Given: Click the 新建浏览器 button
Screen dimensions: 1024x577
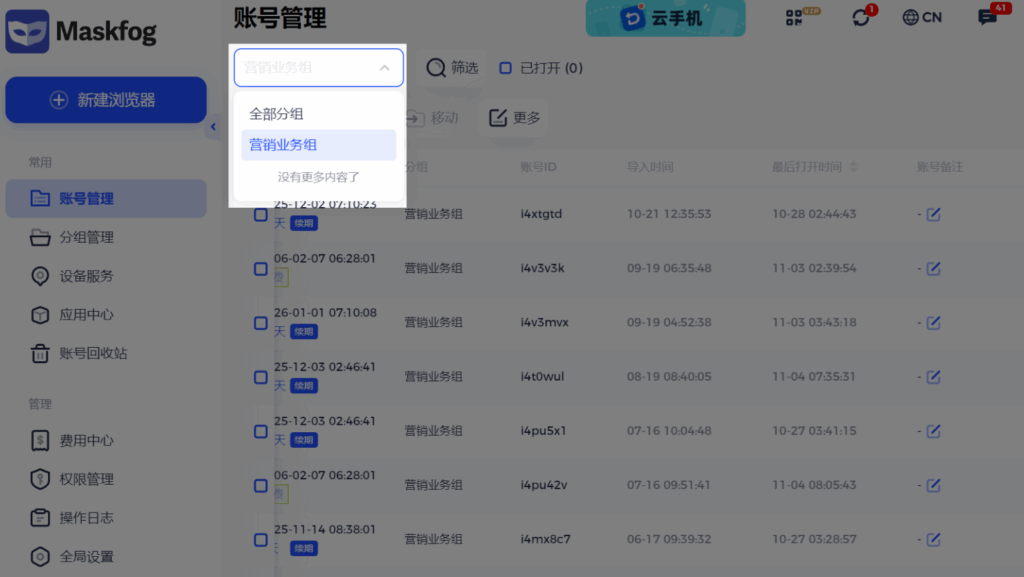Looking at the screenshot, I should coord(106,100).
